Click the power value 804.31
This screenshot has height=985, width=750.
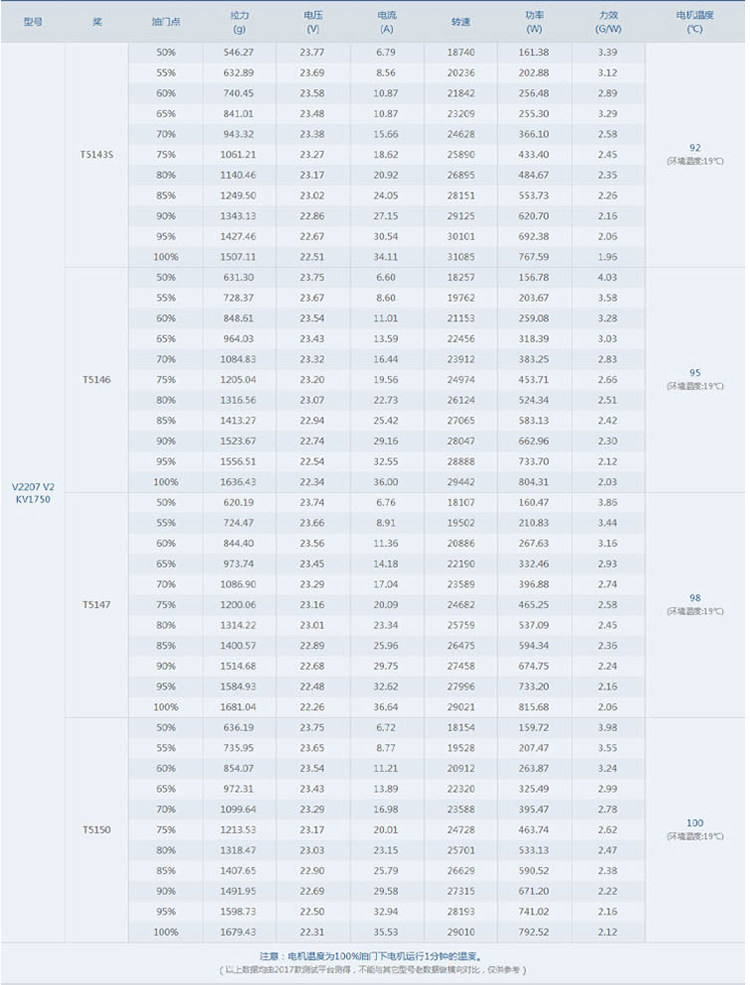[x=533, y=482]
